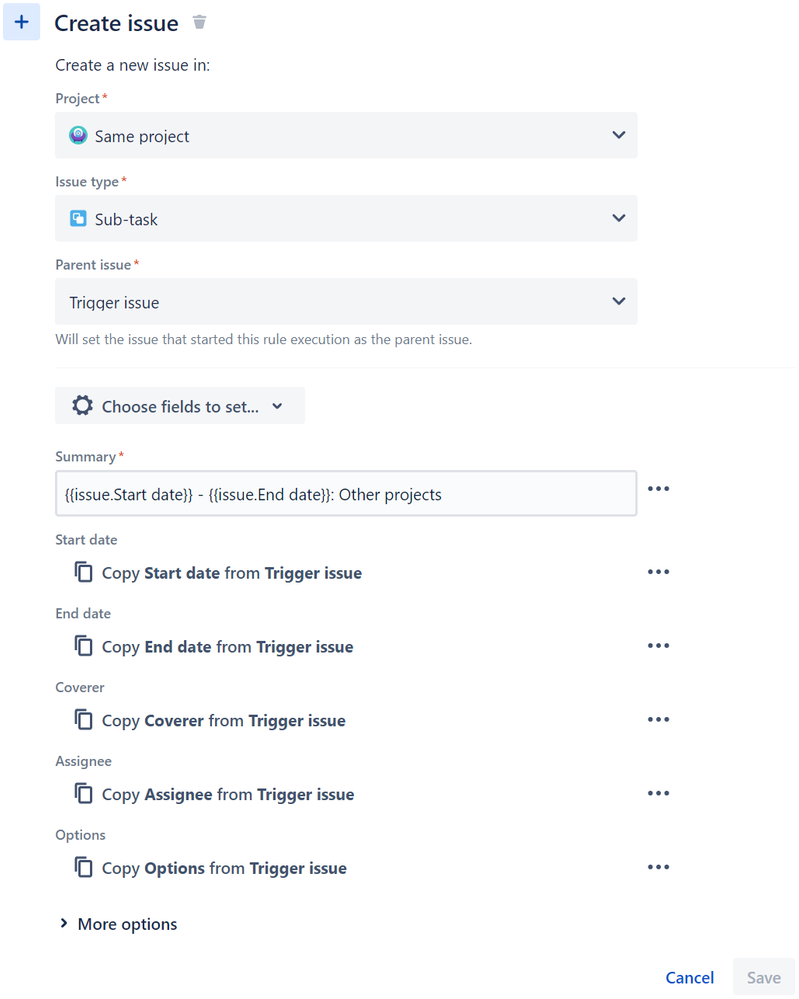Screen dimensions: 799x999
Task: Open the Parent issue dropdown showing Trigger issue
Action: pyautogui.click(x=346, y=301)
